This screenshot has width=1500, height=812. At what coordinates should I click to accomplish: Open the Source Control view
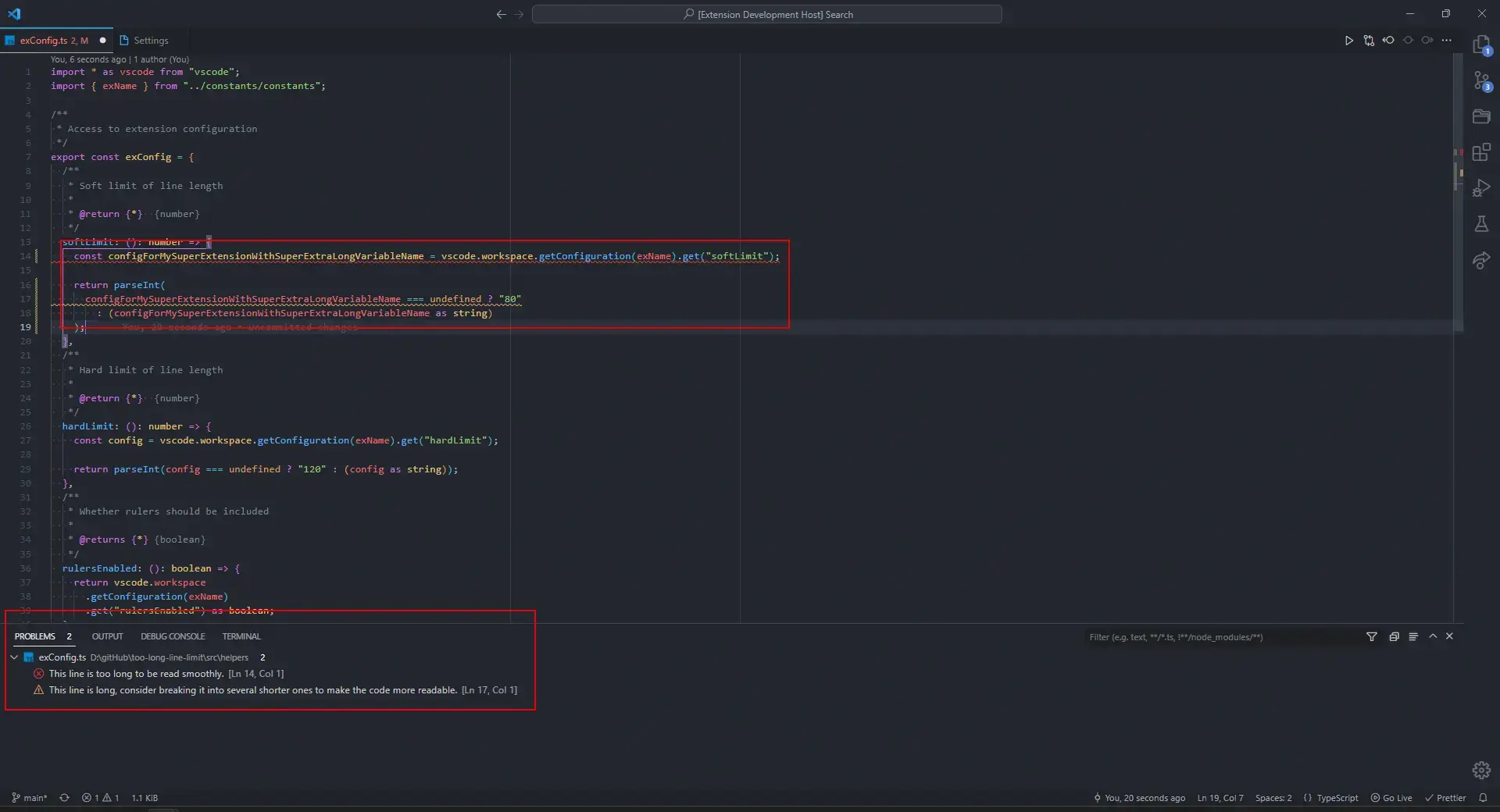(1481, 80)
